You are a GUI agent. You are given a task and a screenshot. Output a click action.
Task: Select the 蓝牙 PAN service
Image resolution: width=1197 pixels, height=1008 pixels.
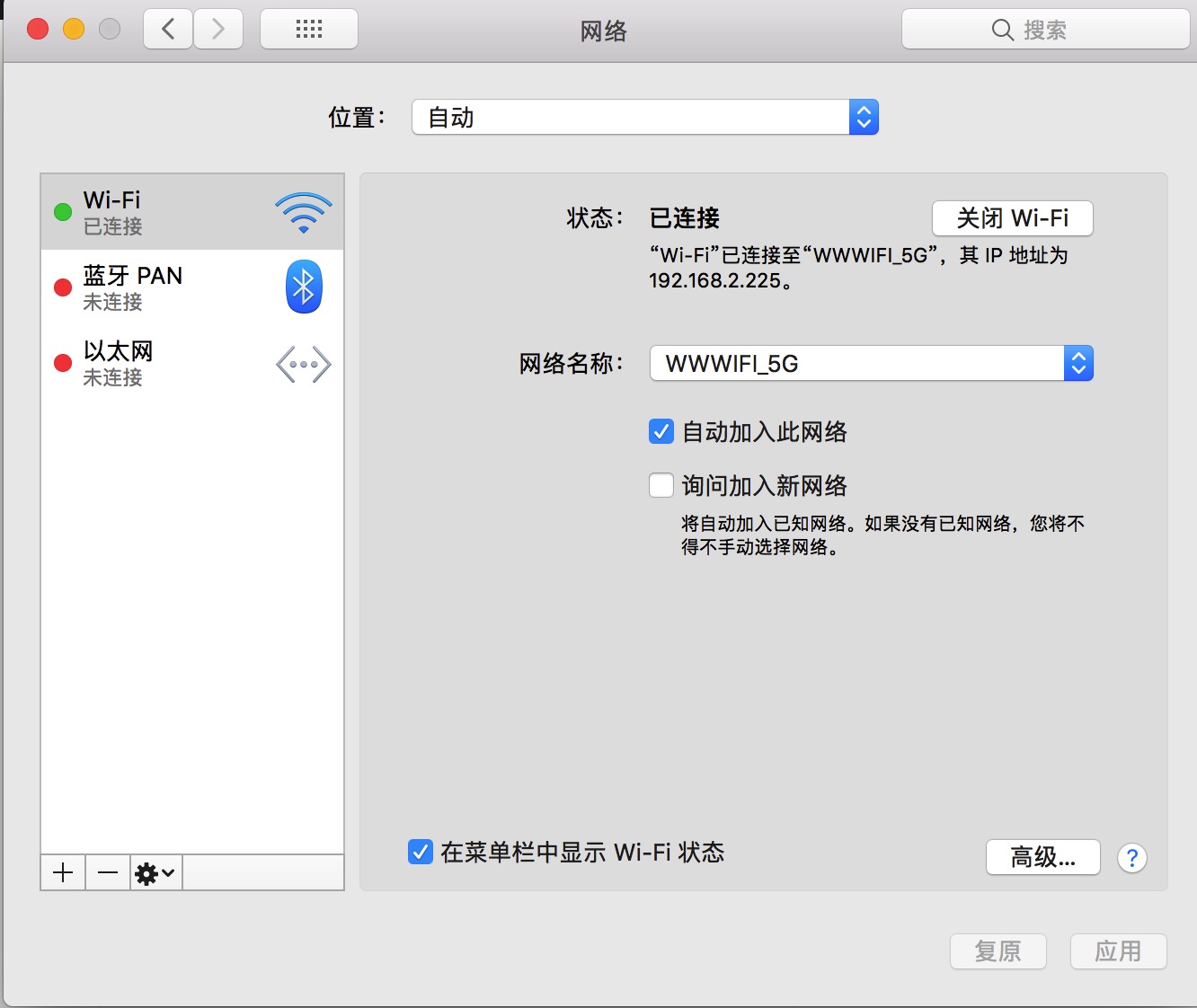(192, 287)
